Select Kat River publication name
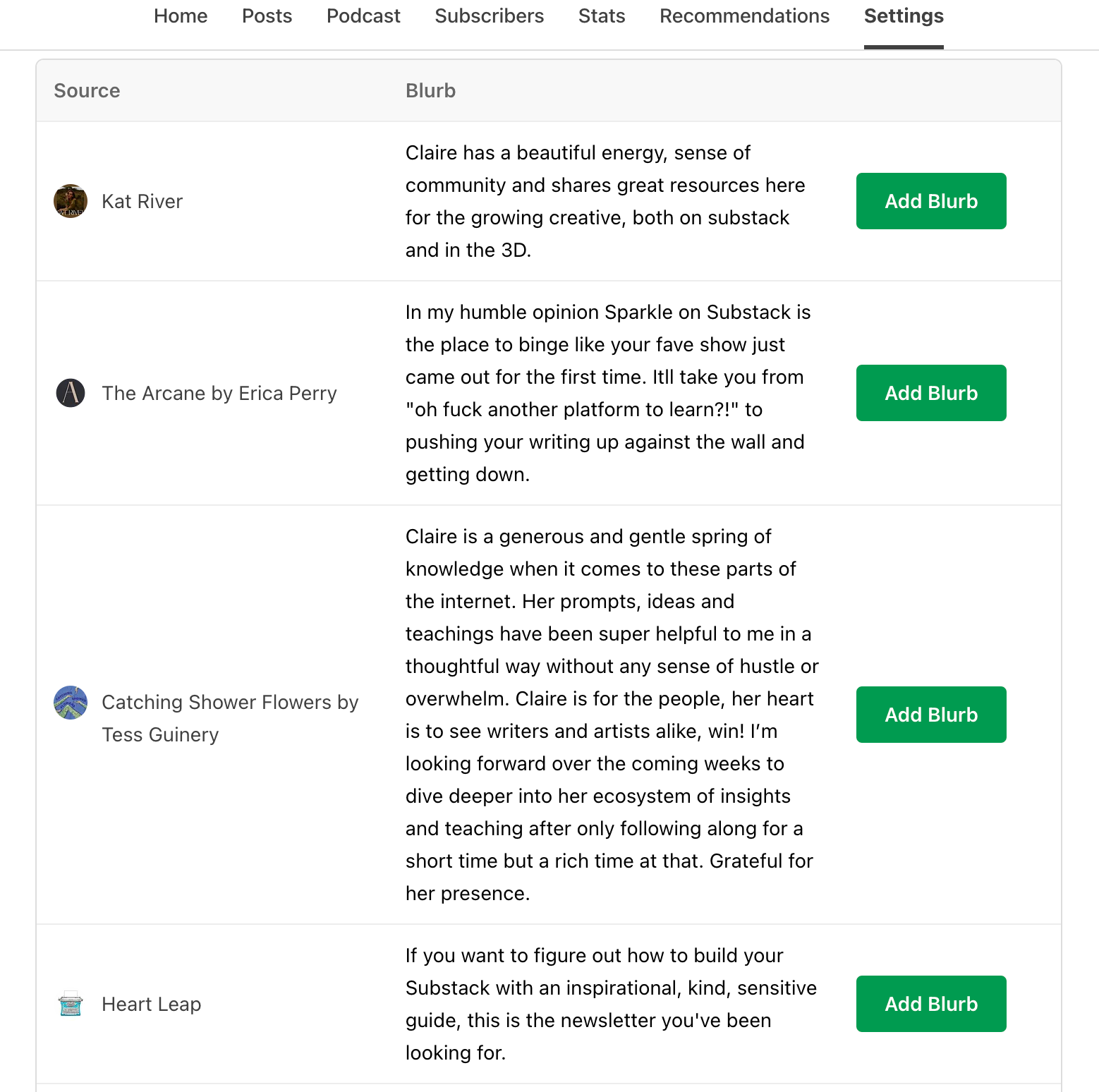The image size is (1099, 1092). [142, 201]
